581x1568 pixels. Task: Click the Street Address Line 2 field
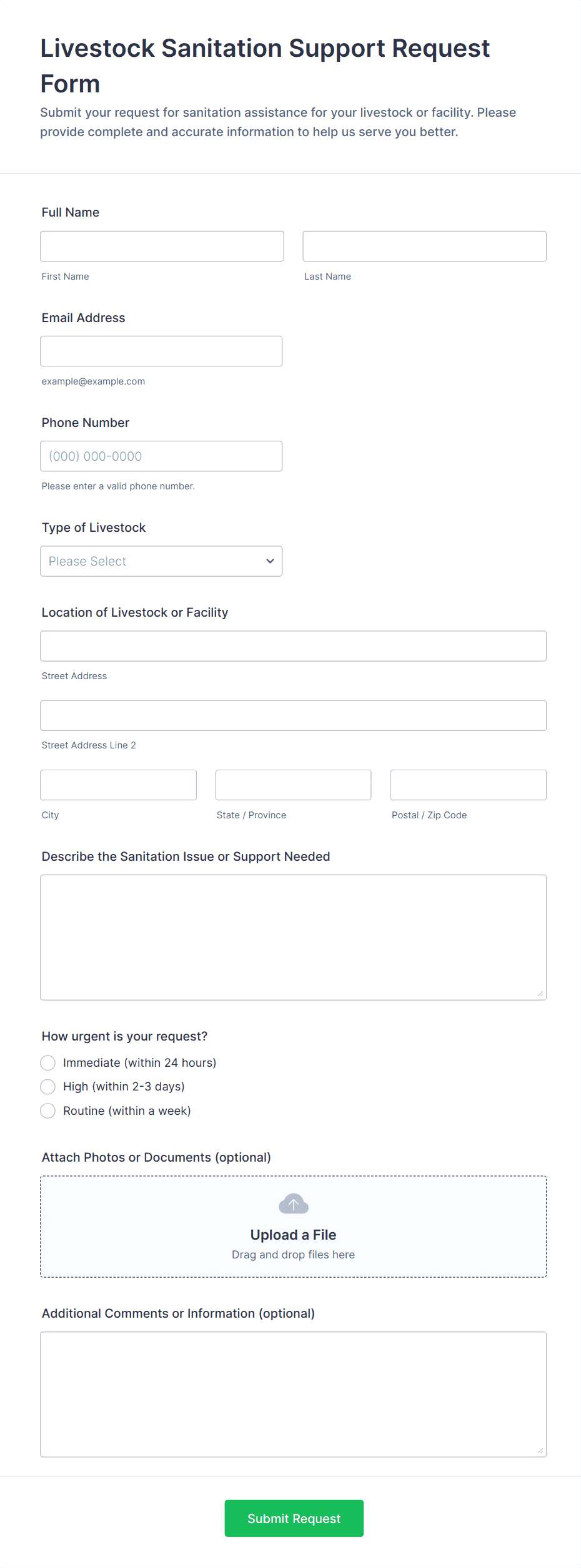pos(293,715)
